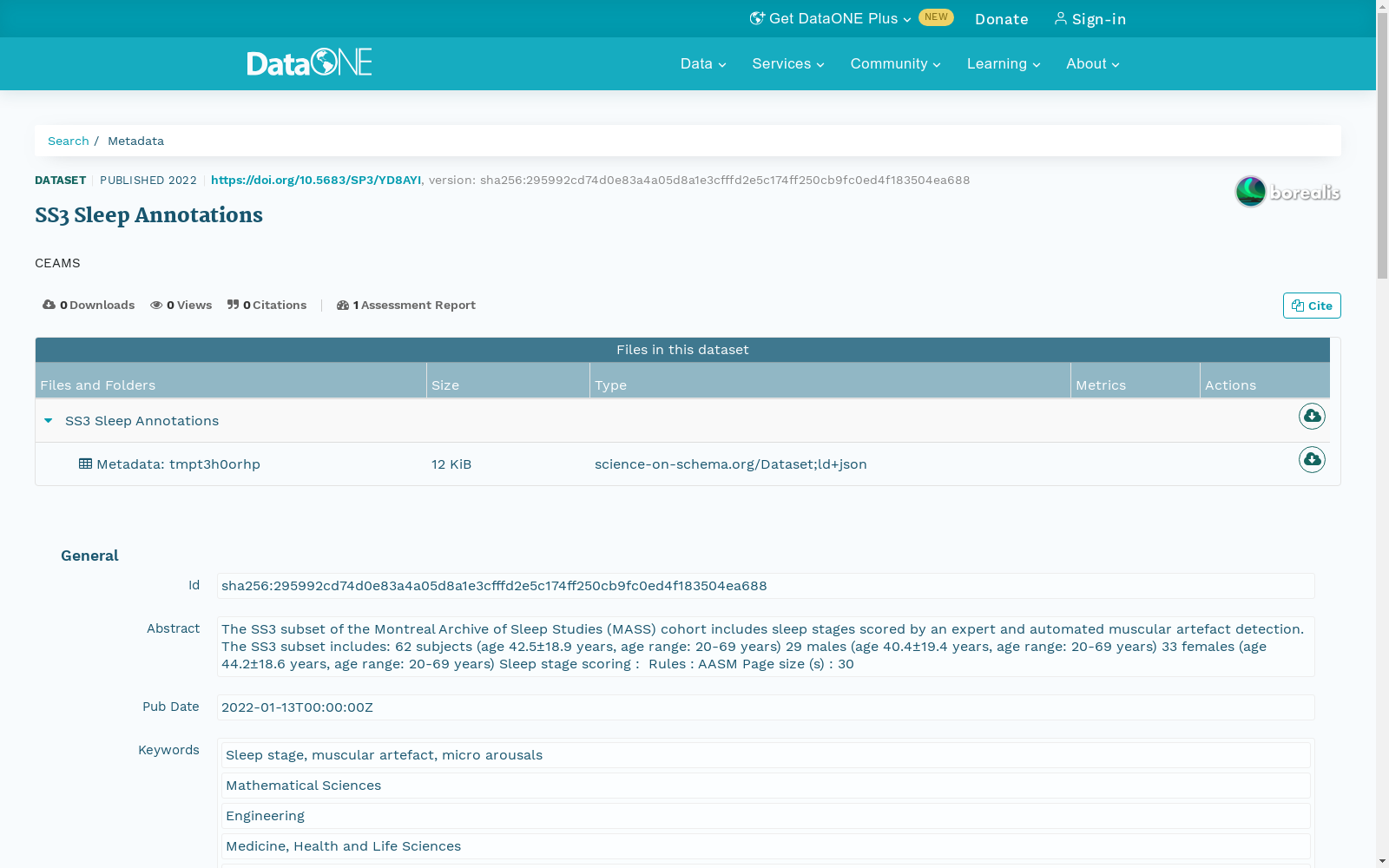The width and height of the screenshot is (1389, 868).
Task: Click the Id field sha256 value
Action: click(766, 586)
